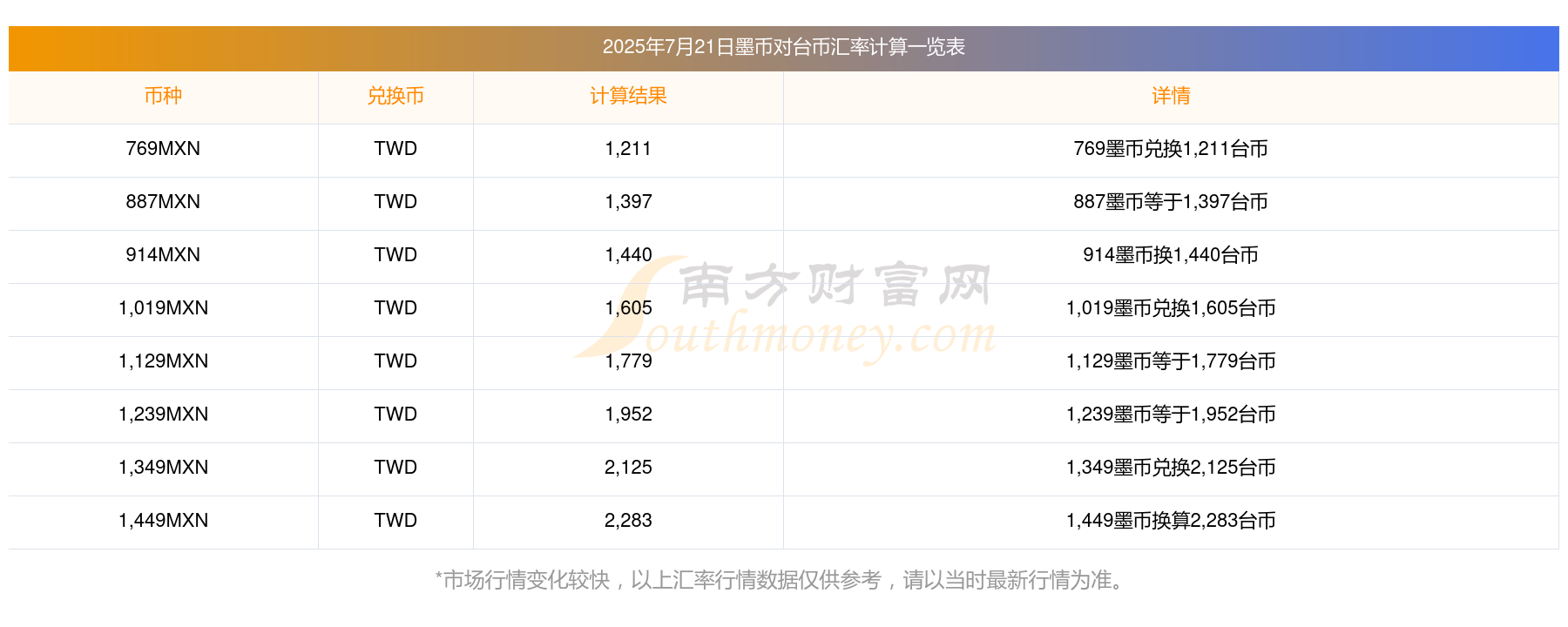Click the result value 1,440
The width and height of the screenshot is (1568, 627).
pos(628,255)
